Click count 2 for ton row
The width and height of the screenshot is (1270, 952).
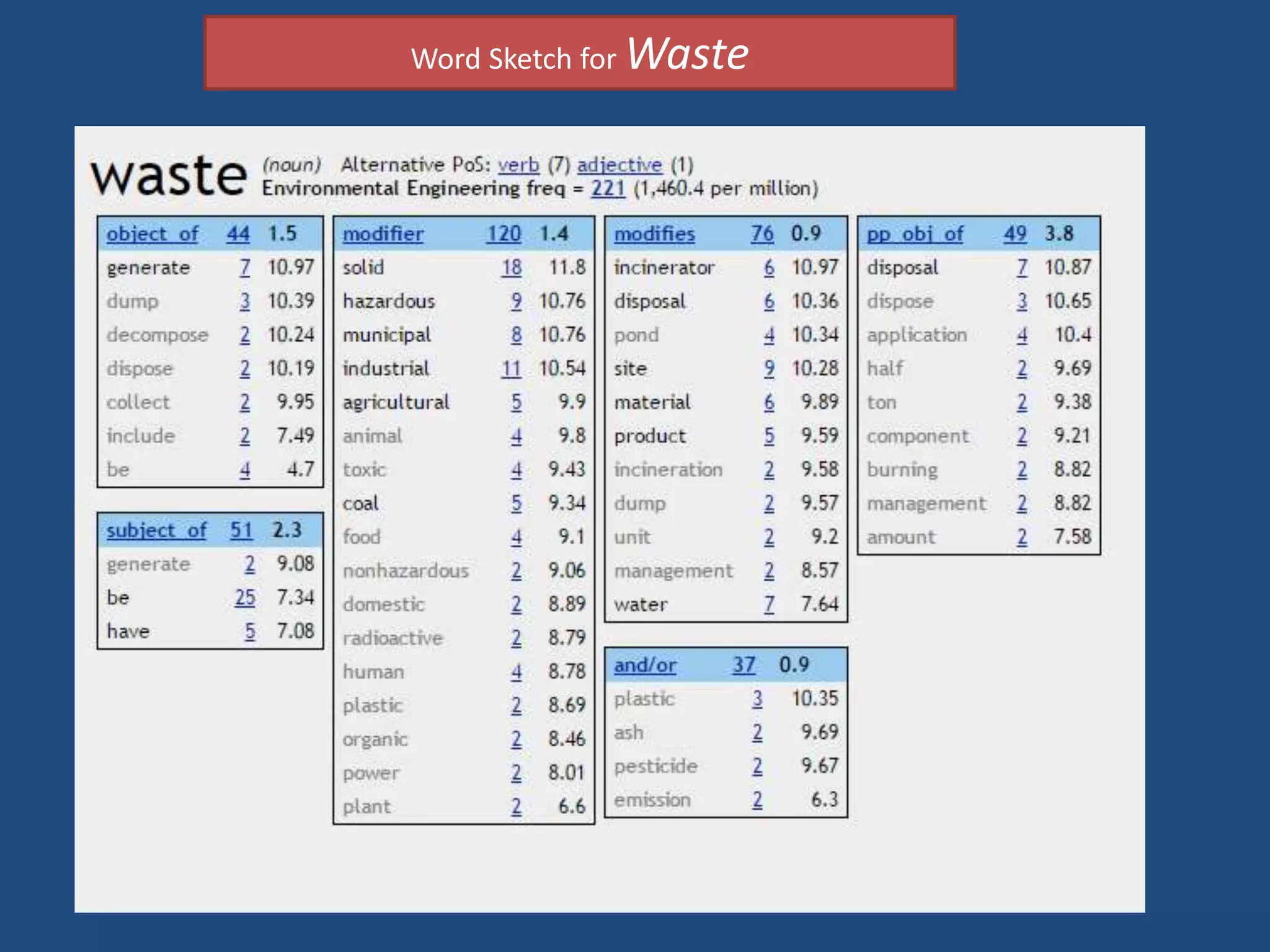tap(1022, 402)
